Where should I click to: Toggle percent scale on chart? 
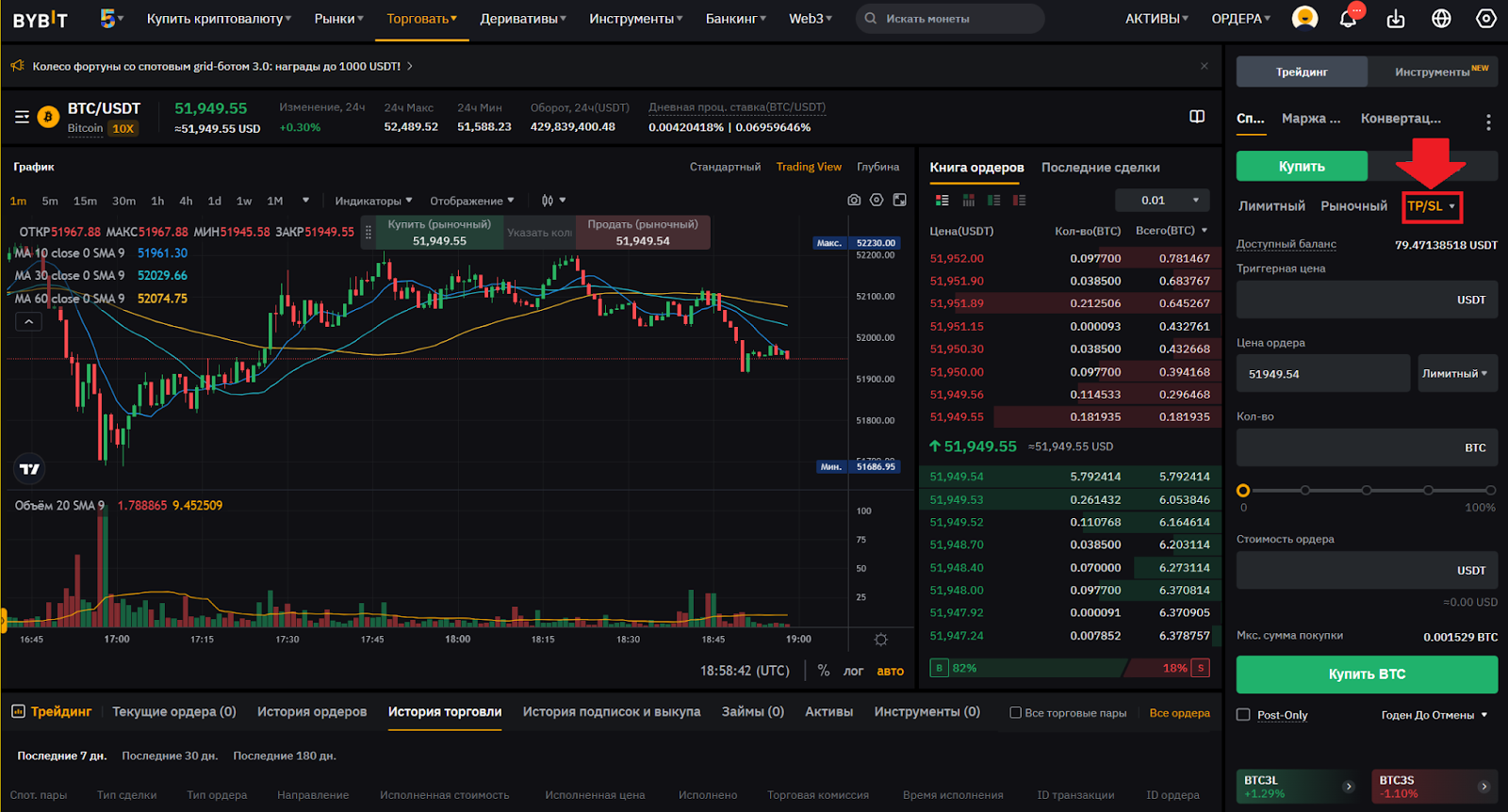[824, 671]
